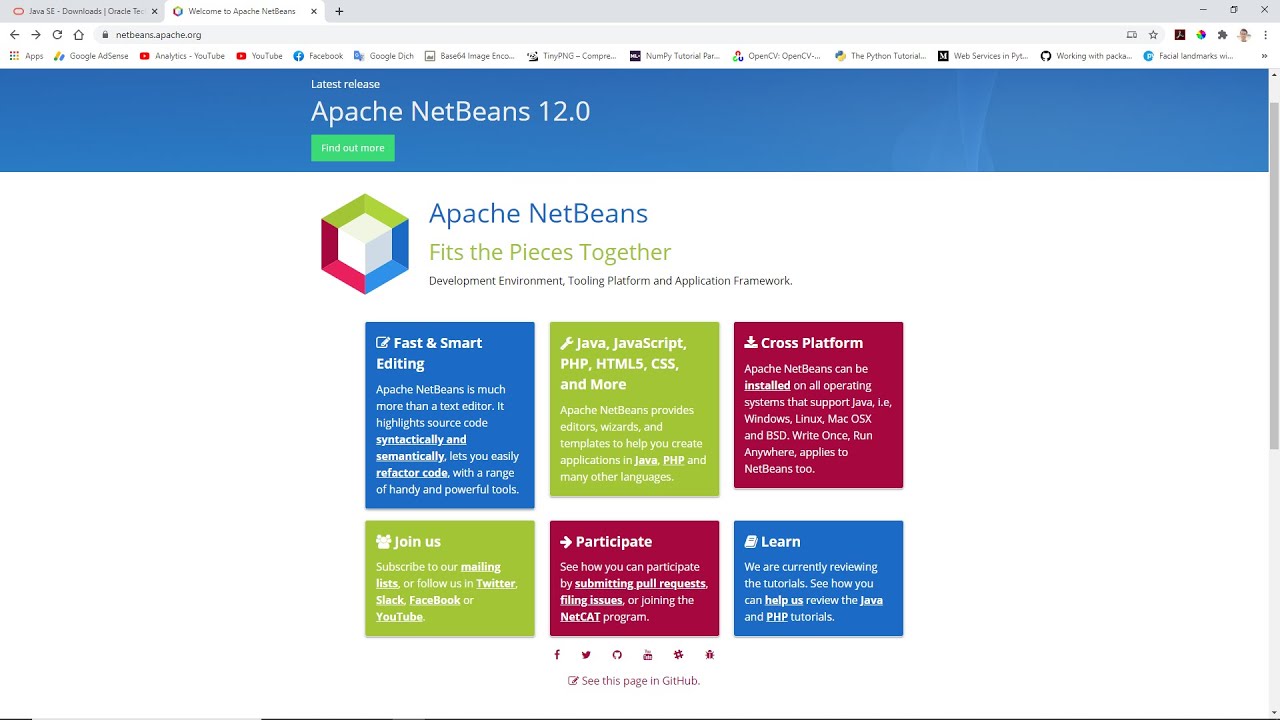Screen dimensions: 1280x720
Task: Open the Google Dich bookmark
Action: point(384,56)
